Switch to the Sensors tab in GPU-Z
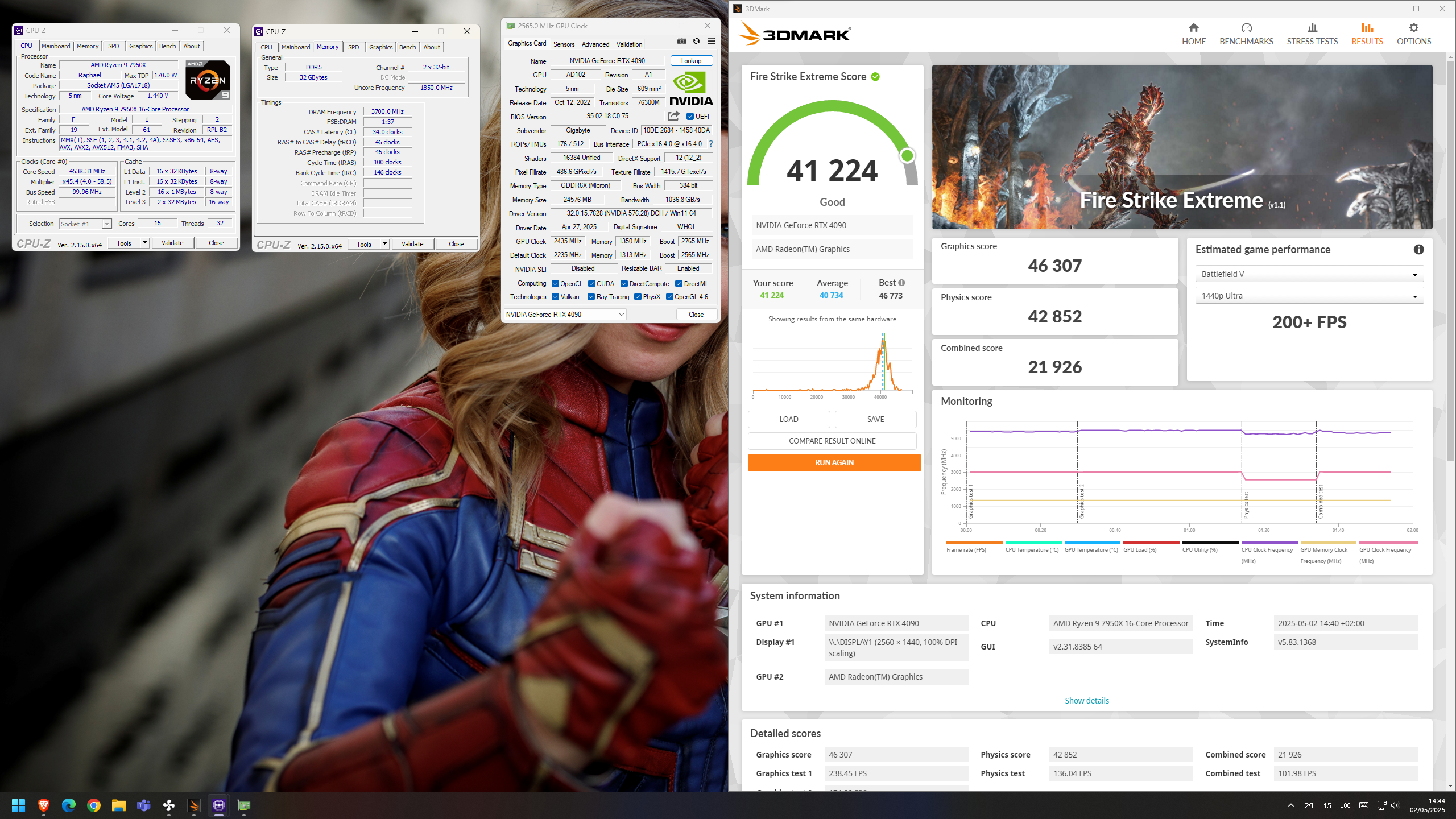The width and height of the screenshot is (1456, 819). (x=564, y=44)
